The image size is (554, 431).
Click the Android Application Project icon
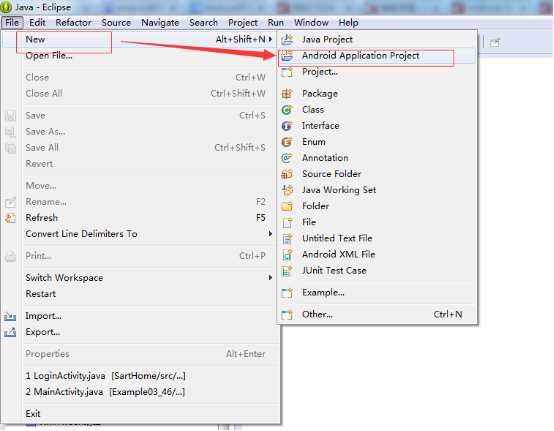pyautogui.click(x=287, y=55)
